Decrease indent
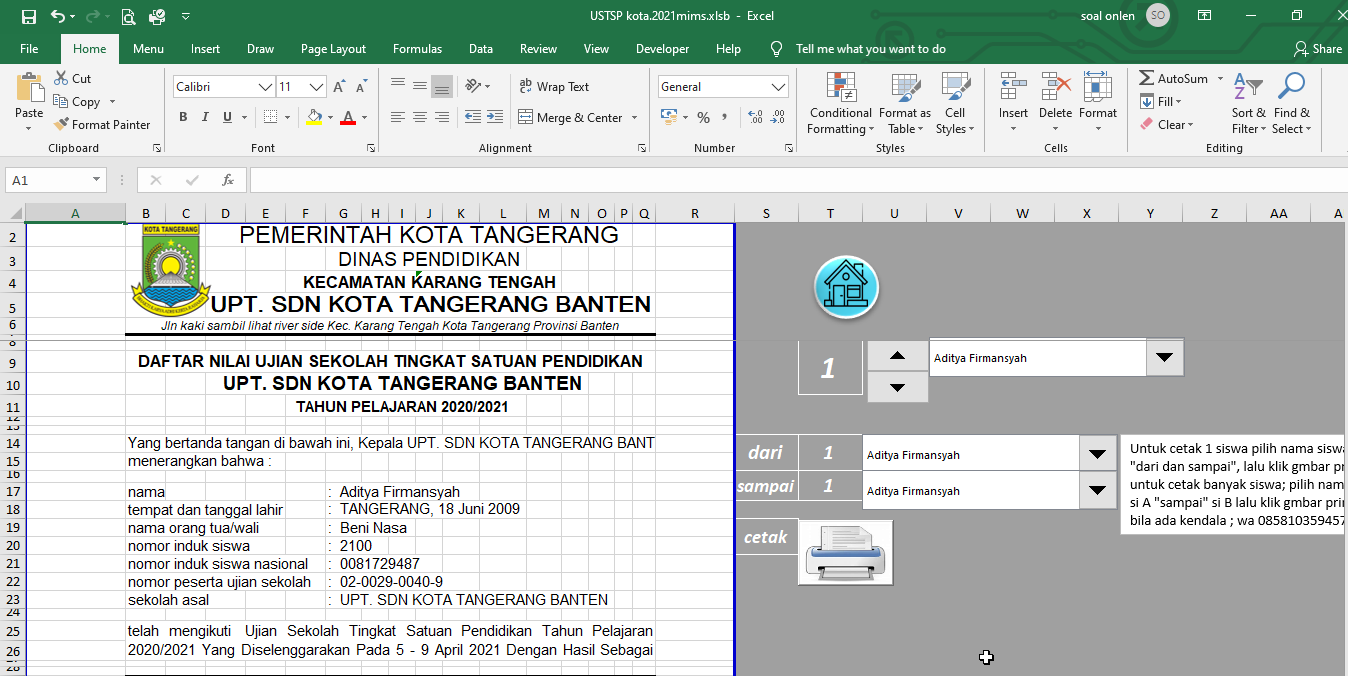The image size is (1348, 676). (473, 117)
